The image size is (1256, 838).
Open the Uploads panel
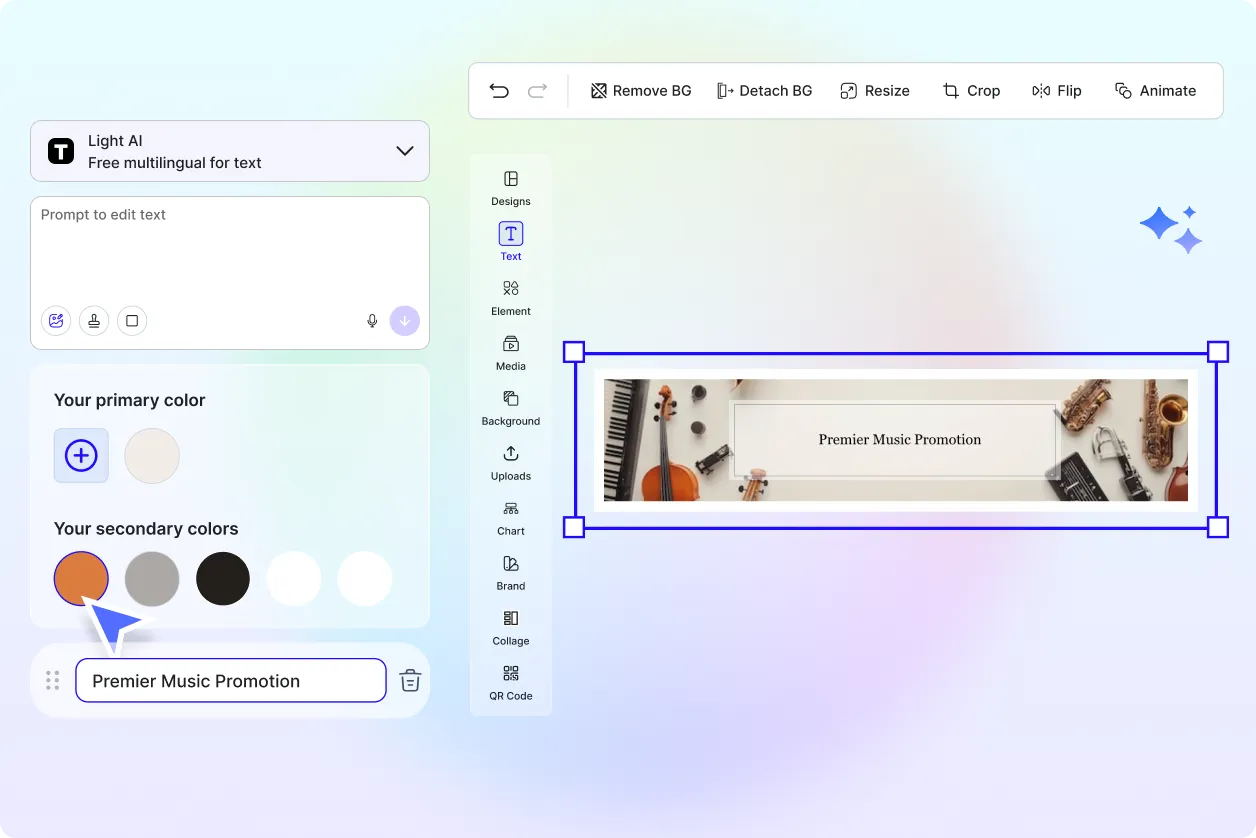(511, 463)
